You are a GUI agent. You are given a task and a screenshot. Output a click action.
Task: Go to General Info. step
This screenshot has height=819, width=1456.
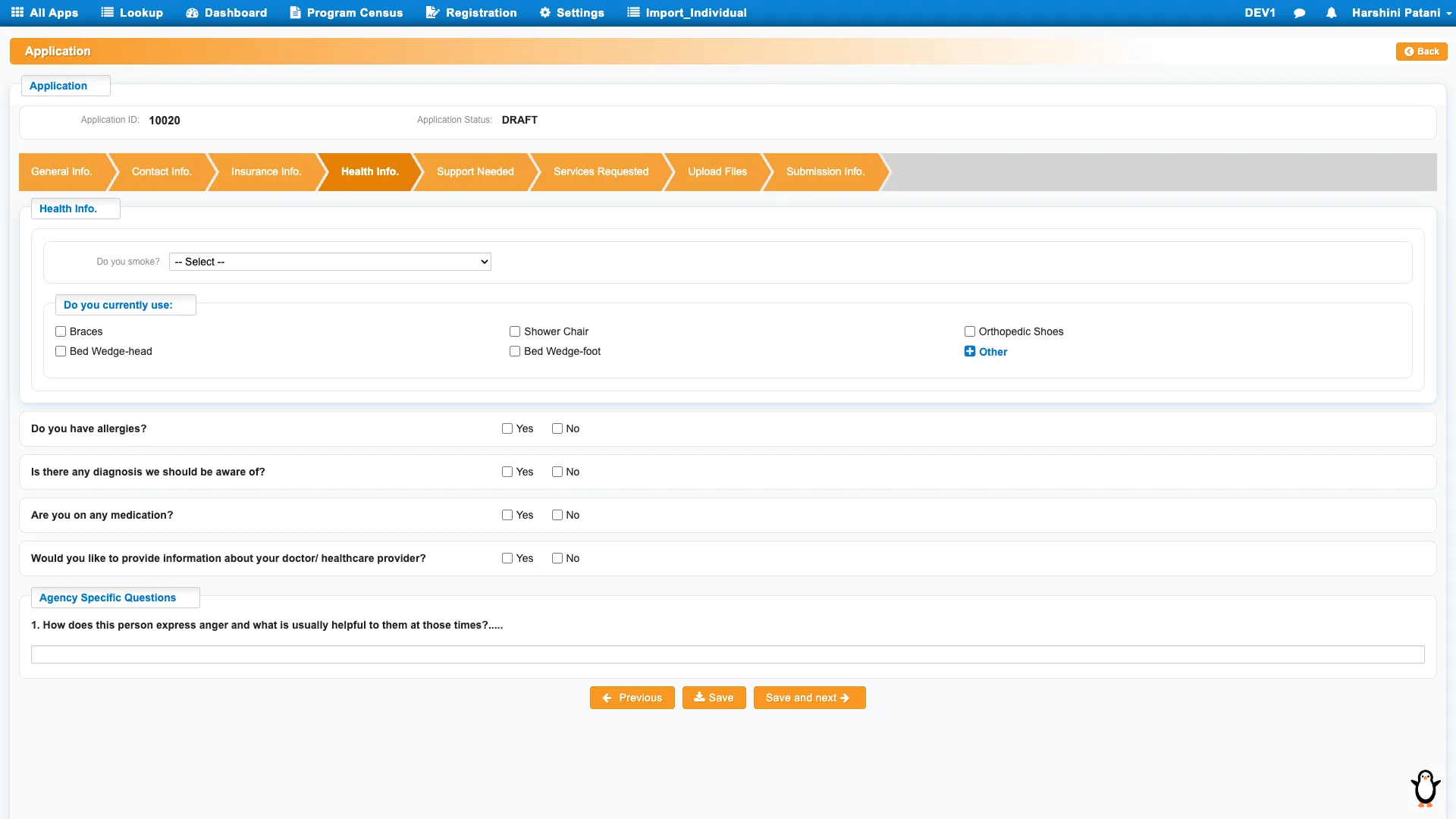[x=62, y=171]
